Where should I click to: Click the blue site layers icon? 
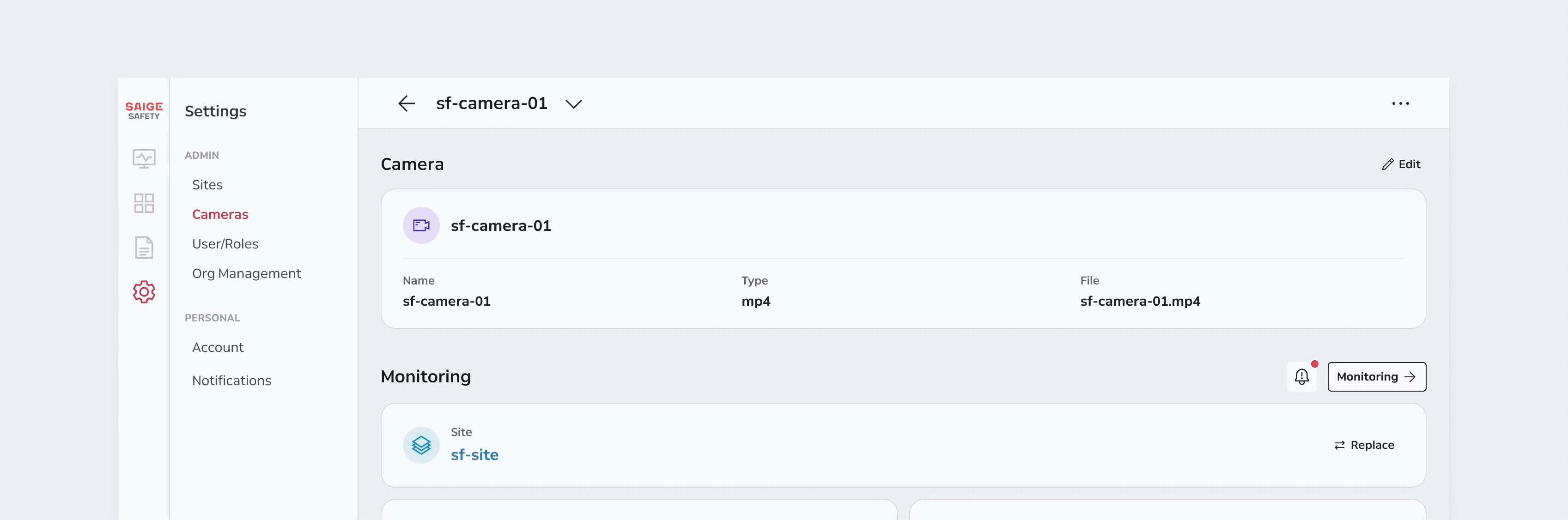(421, 445)
